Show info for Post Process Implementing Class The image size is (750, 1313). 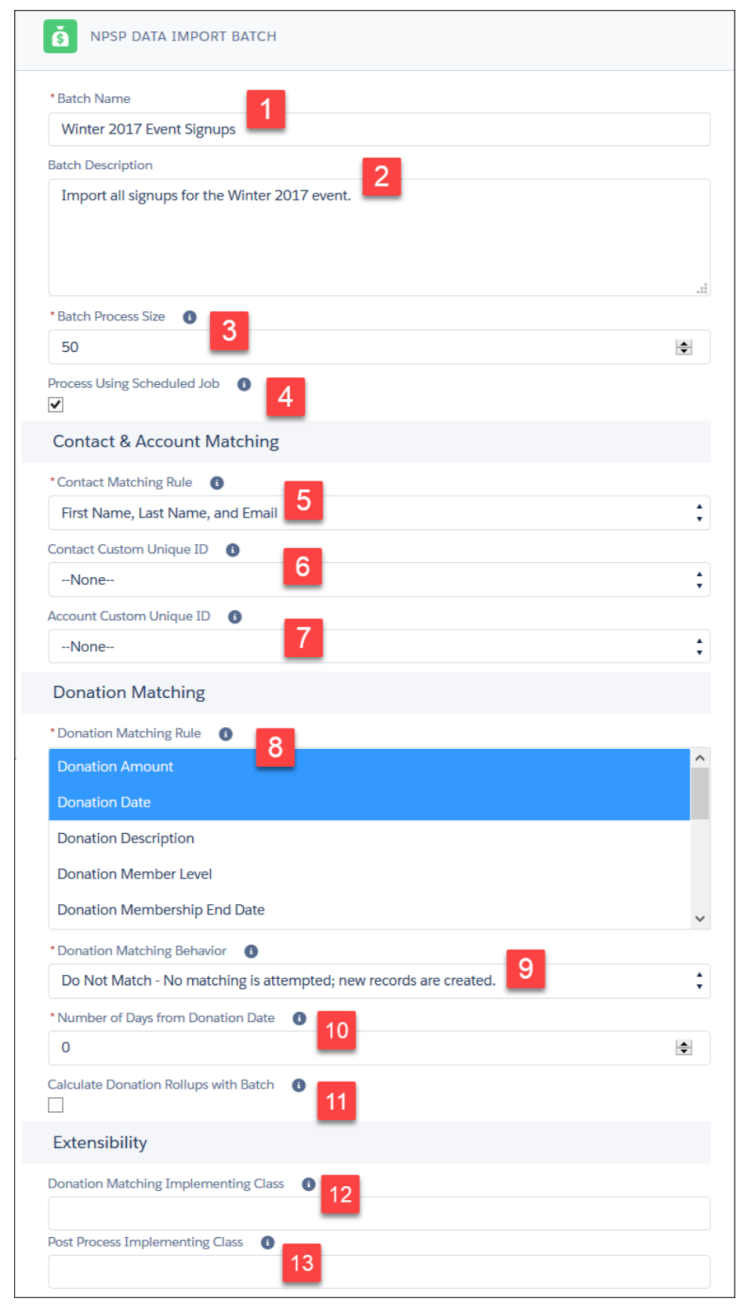point(267,1243)
